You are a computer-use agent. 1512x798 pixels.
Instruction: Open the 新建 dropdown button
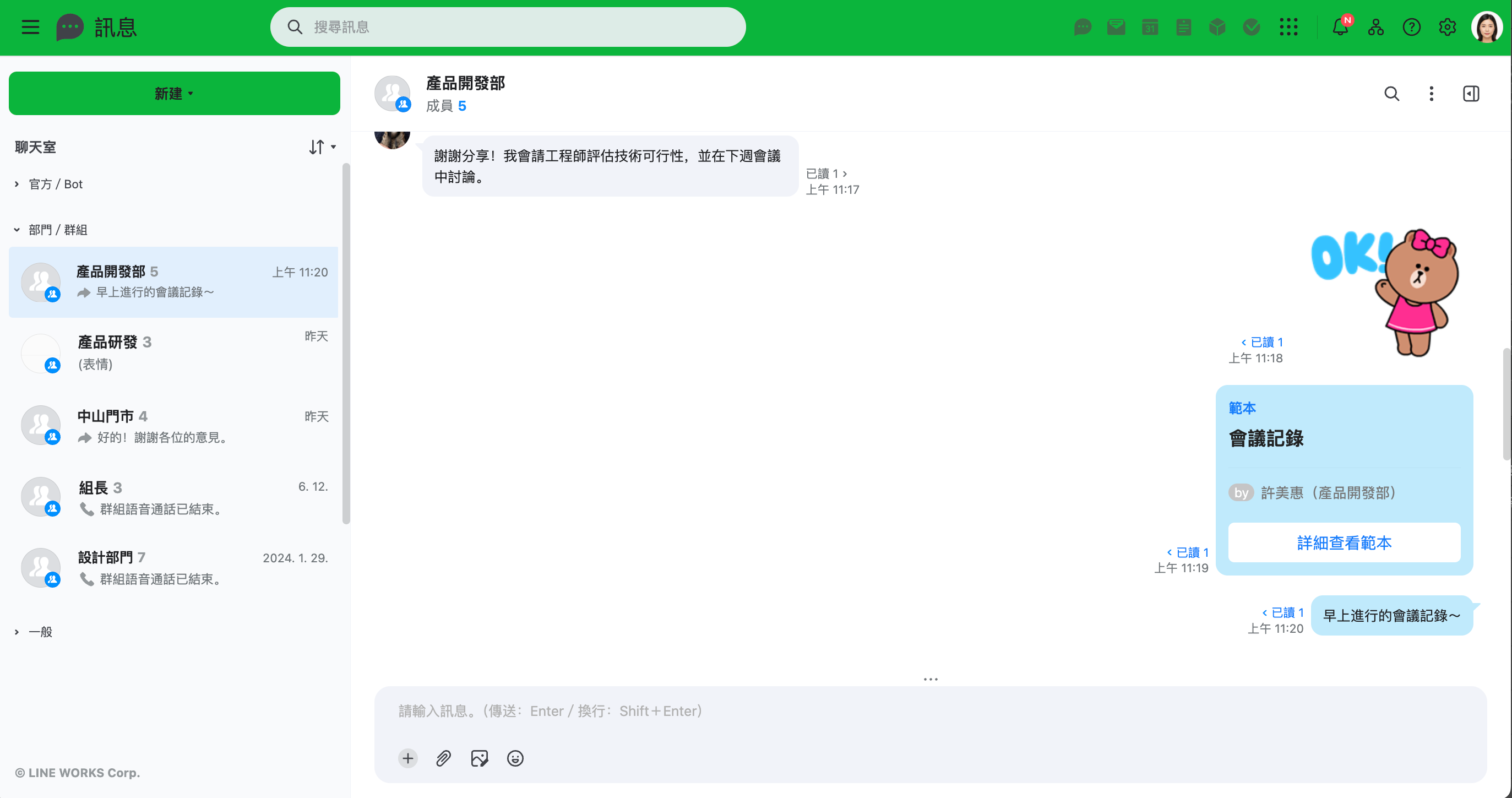coord(175,94)
